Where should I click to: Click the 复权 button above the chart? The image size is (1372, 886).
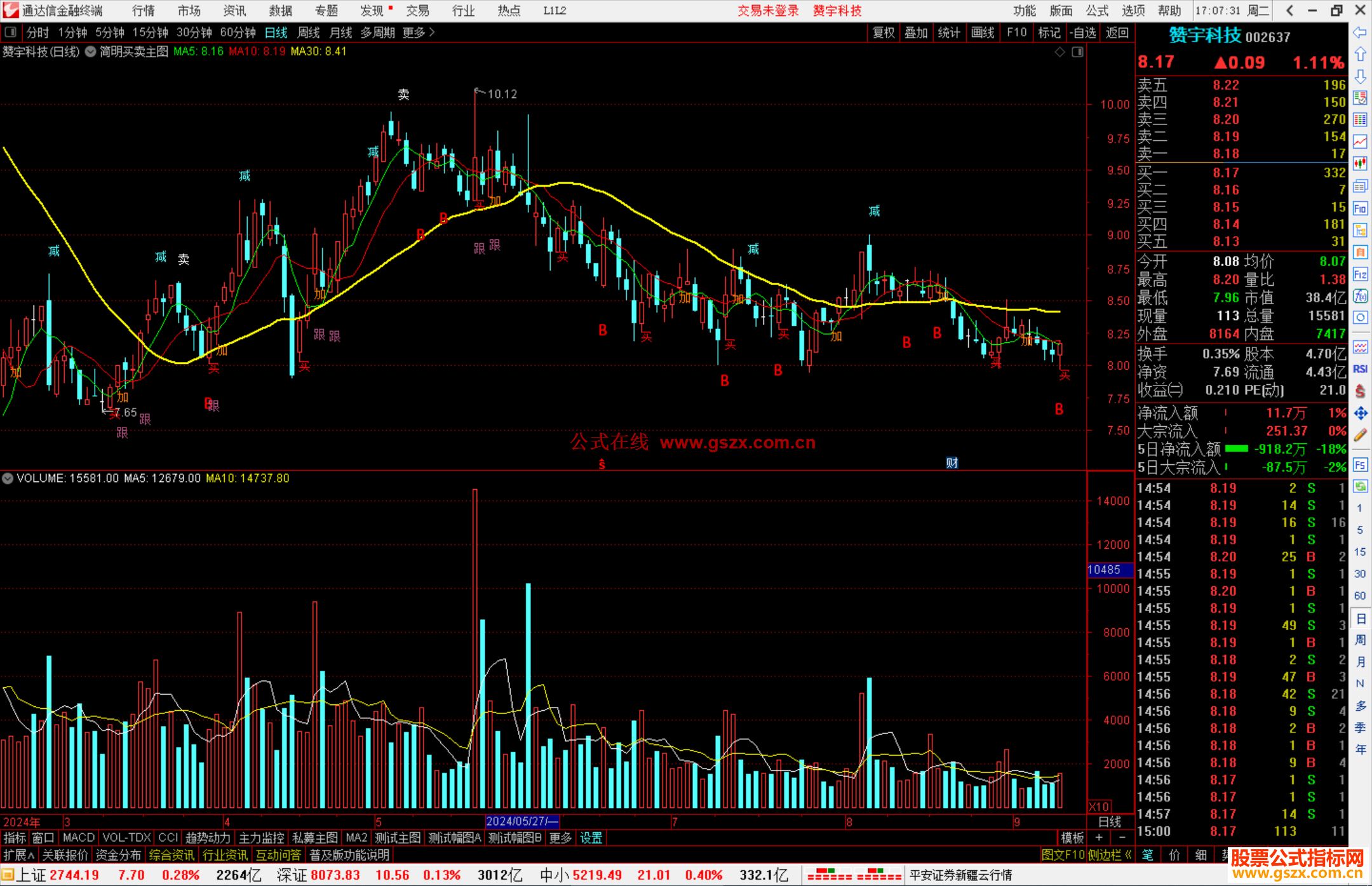click(x=884, y=32)
